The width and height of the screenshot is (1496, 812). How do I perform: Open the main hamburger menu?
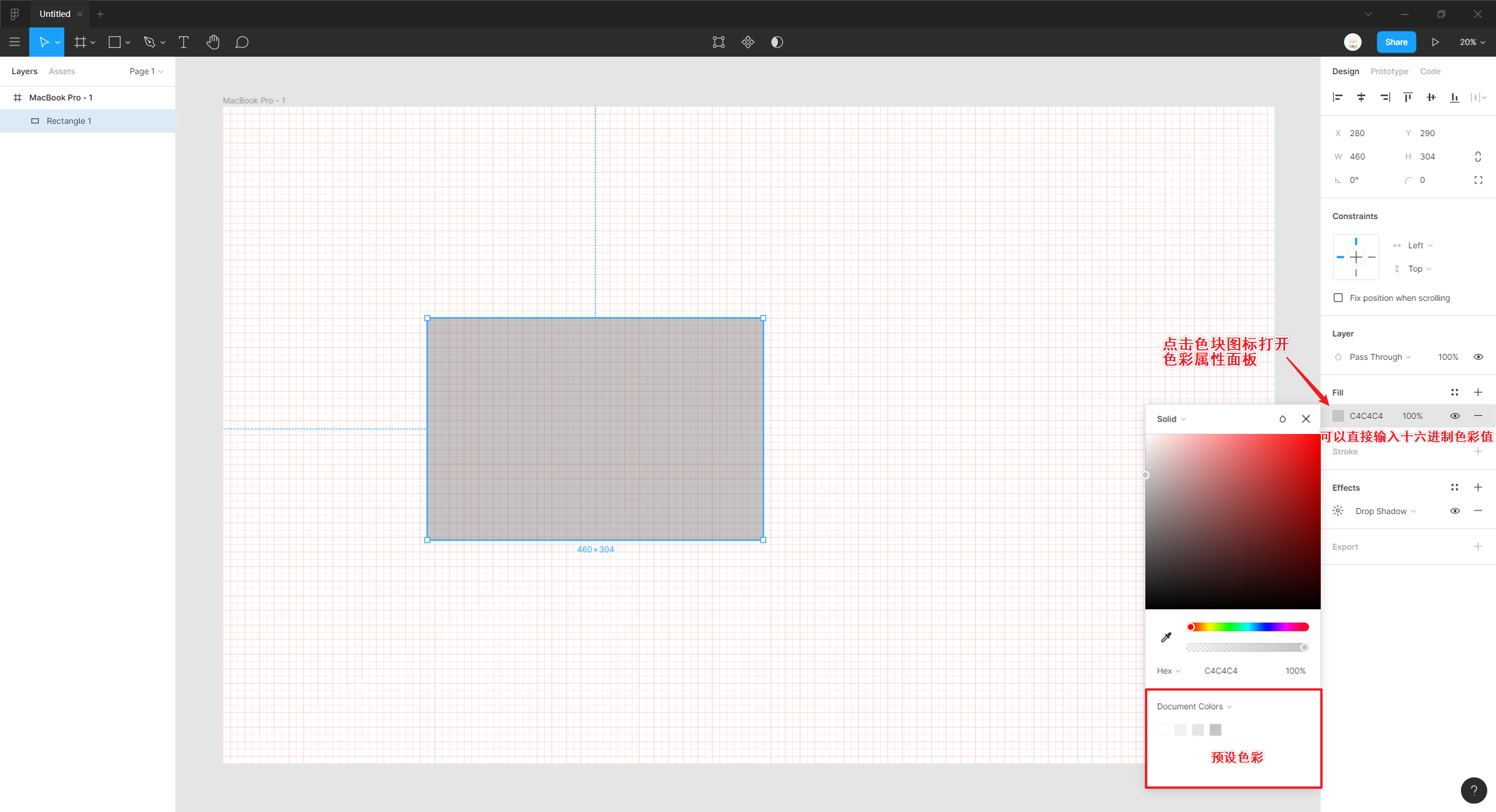pyautogui.click(x=15, y=42)
